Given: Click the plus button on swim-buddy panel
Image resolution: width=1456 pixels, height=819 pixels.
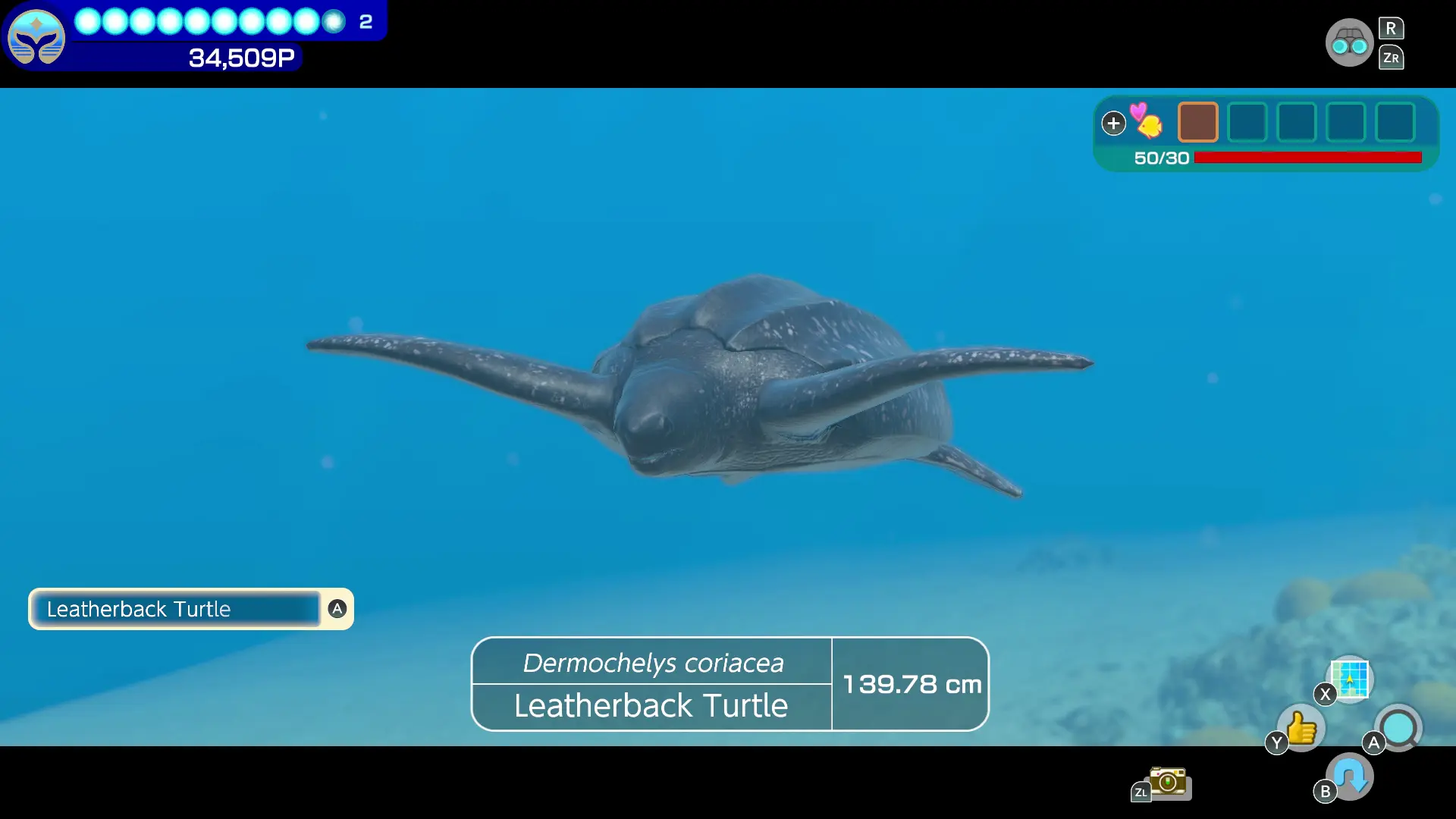Looking at the screenshot, I should pyautogui.click(x=1113, y=123).
